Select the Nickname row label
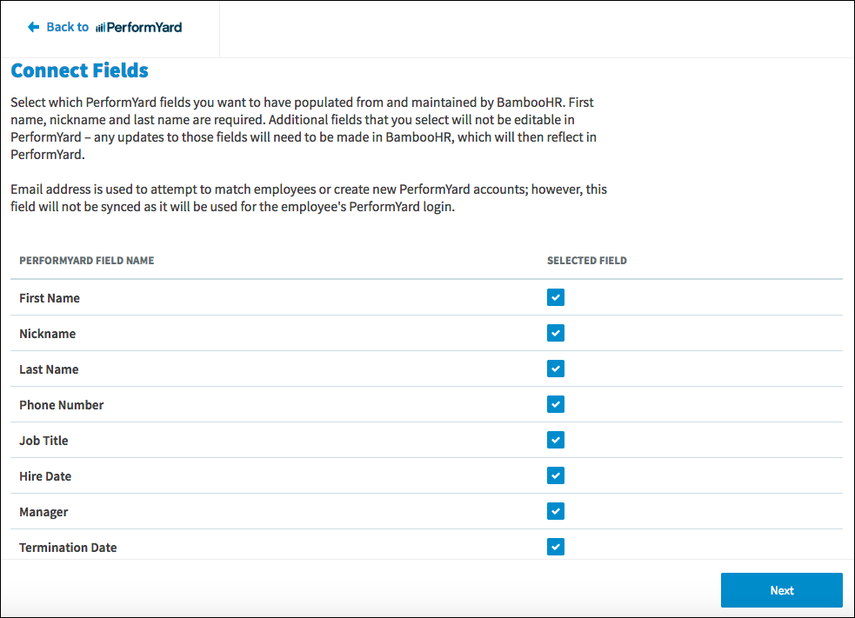 (47, 333)
